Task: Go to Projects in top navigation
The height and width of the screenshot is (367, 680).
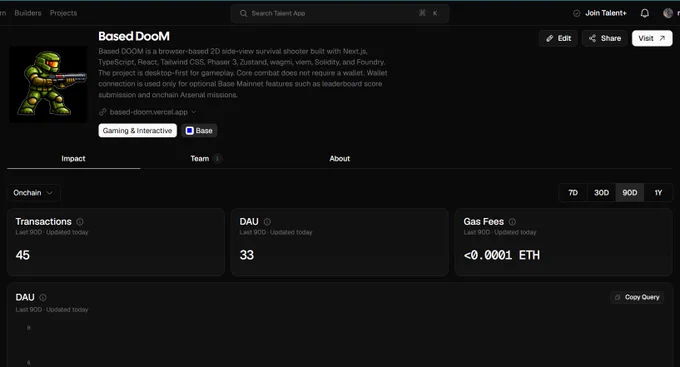Action: click(63, 13)
